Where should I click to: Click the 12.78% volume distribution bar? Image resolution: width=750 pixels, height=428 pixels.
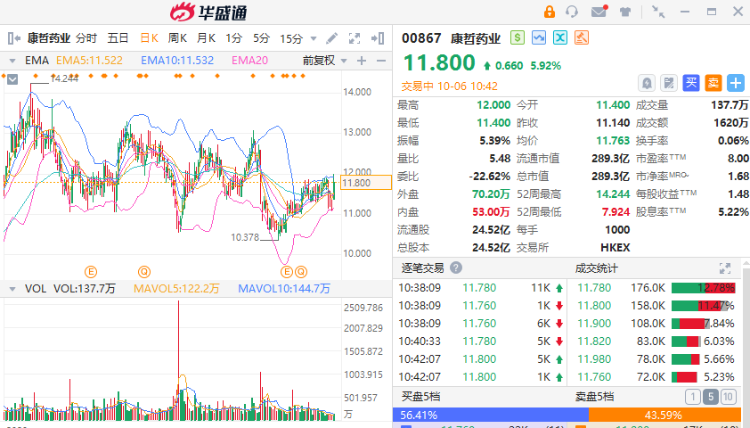point(703,288)
